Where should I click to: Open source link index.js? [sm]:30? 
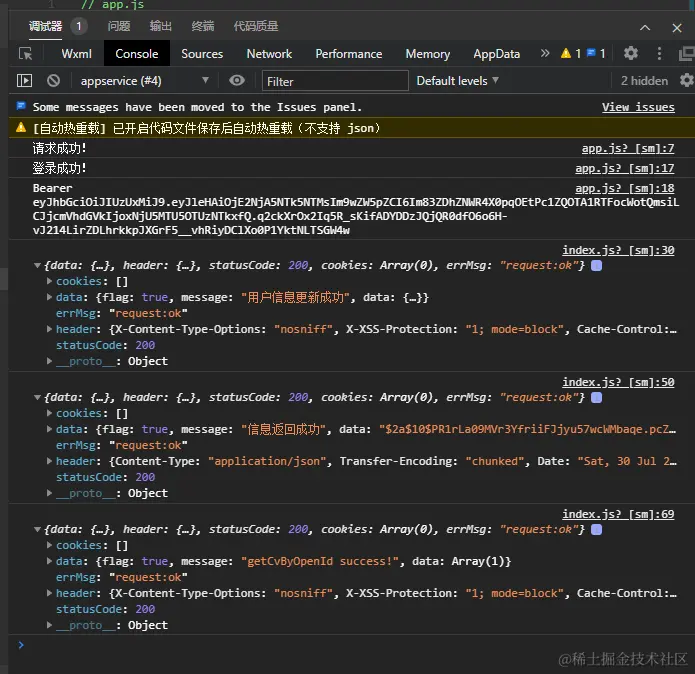[618, 250]
